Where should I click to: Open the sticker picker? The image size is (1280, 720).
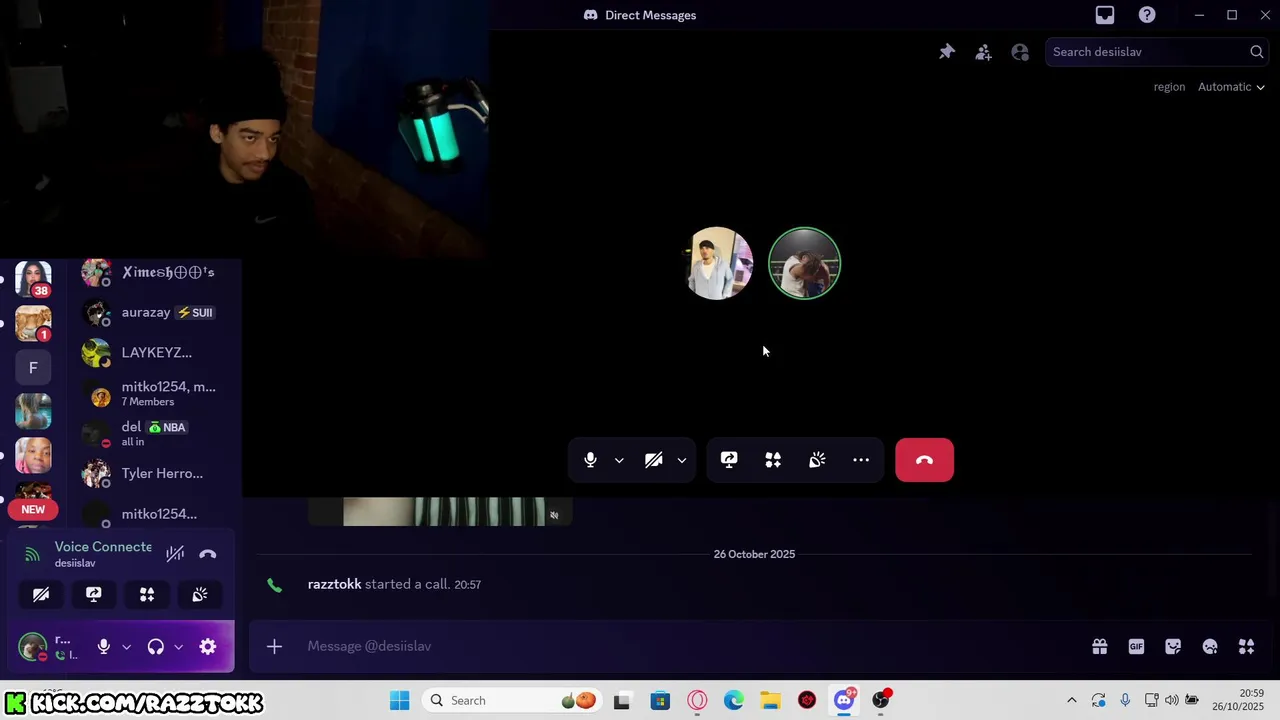click(x=1173, y=647)
